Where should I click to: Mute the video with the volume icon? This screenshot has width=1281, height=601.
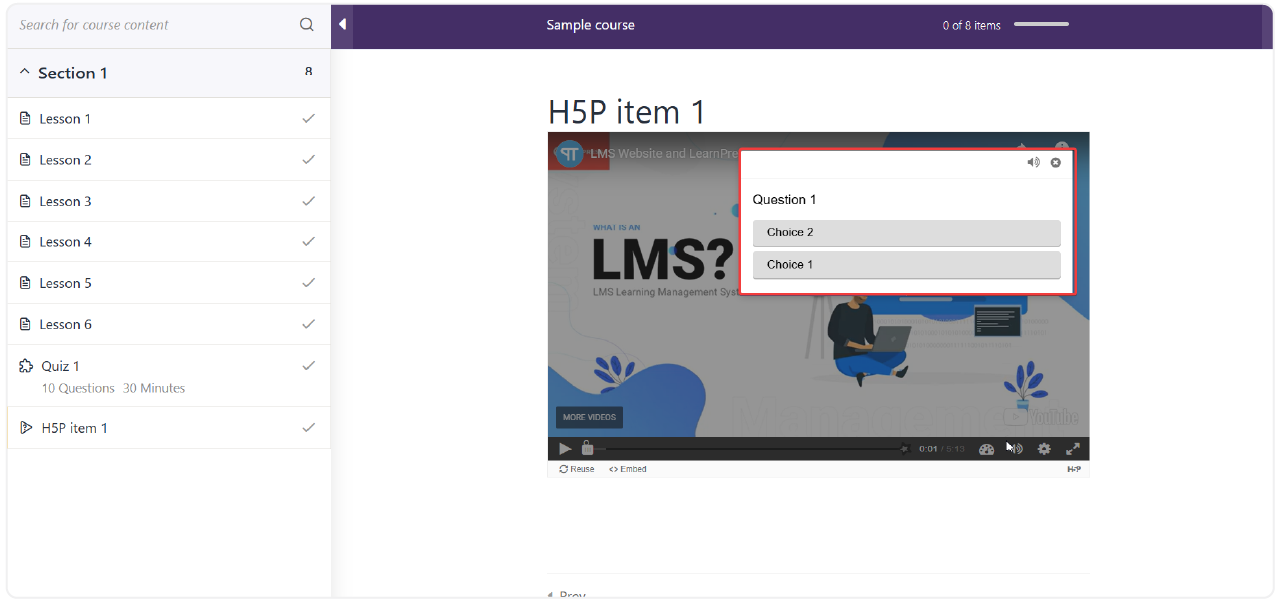[1014, 448]
